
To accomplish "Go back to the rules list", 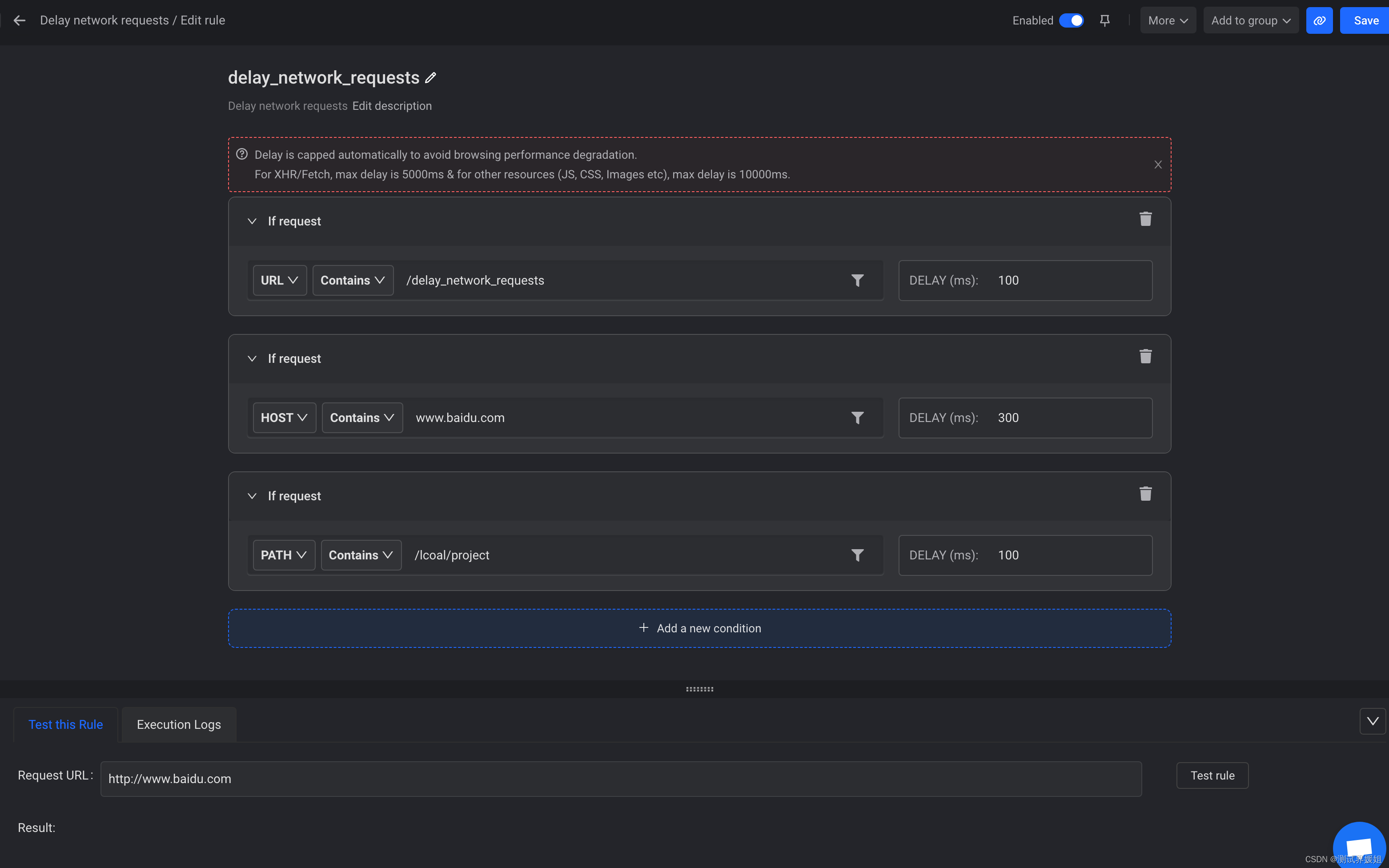I will click(x=20, y=20).
